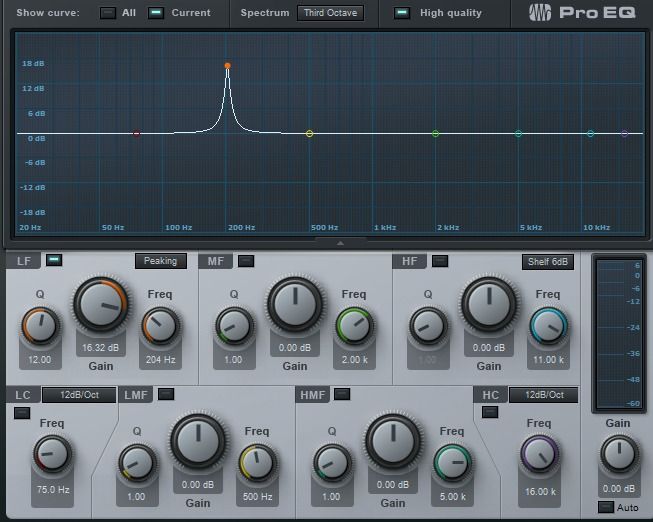The image size is (653, 522).
Task: Enable the Auto gain toggle
Action: tap(606, 507)
